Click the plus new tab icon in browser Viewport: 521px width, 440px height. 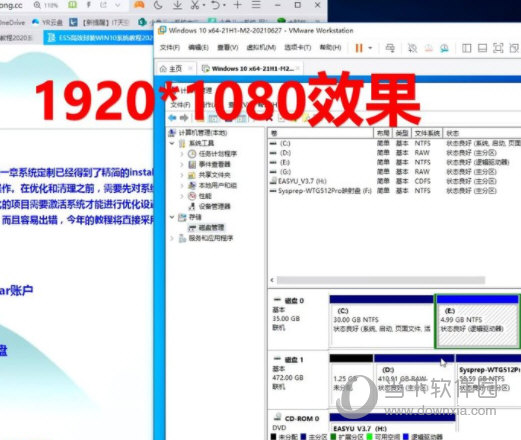click(237, 5)
